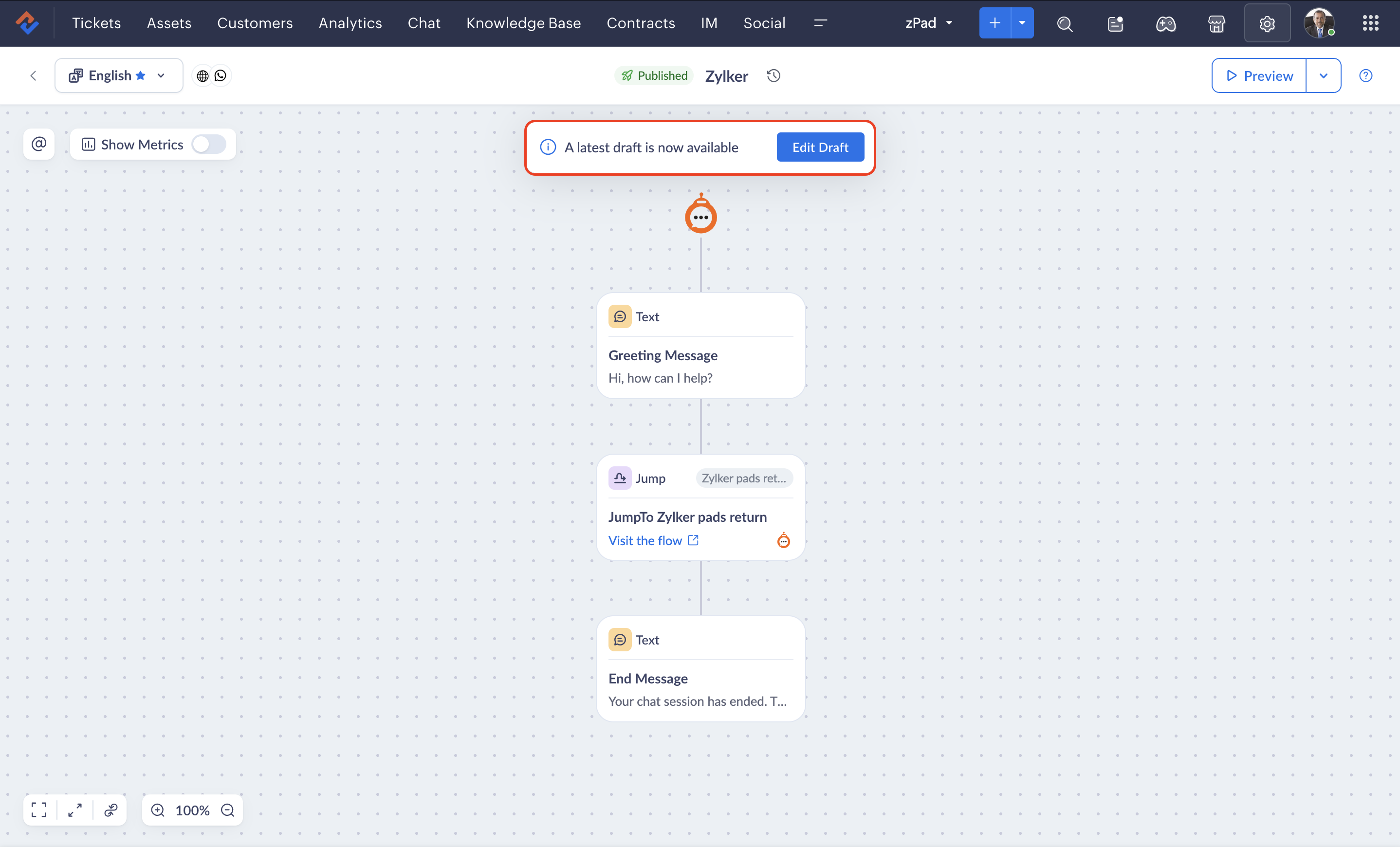This screenshot has width=1400, height=847.
Task: Open the setup gear icon
Action: pyautogui.click(x=1267, y=23)
